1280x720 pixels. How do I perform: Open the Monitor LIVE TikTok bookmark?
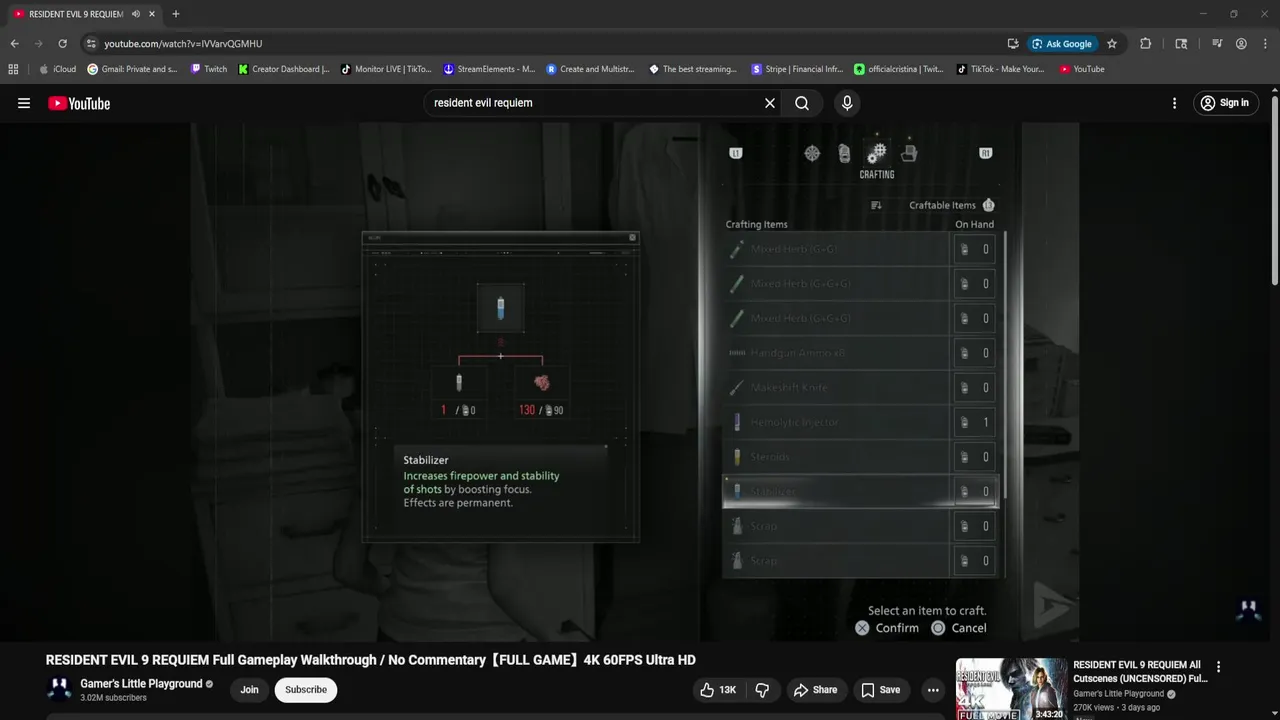(x=386, y=69)
